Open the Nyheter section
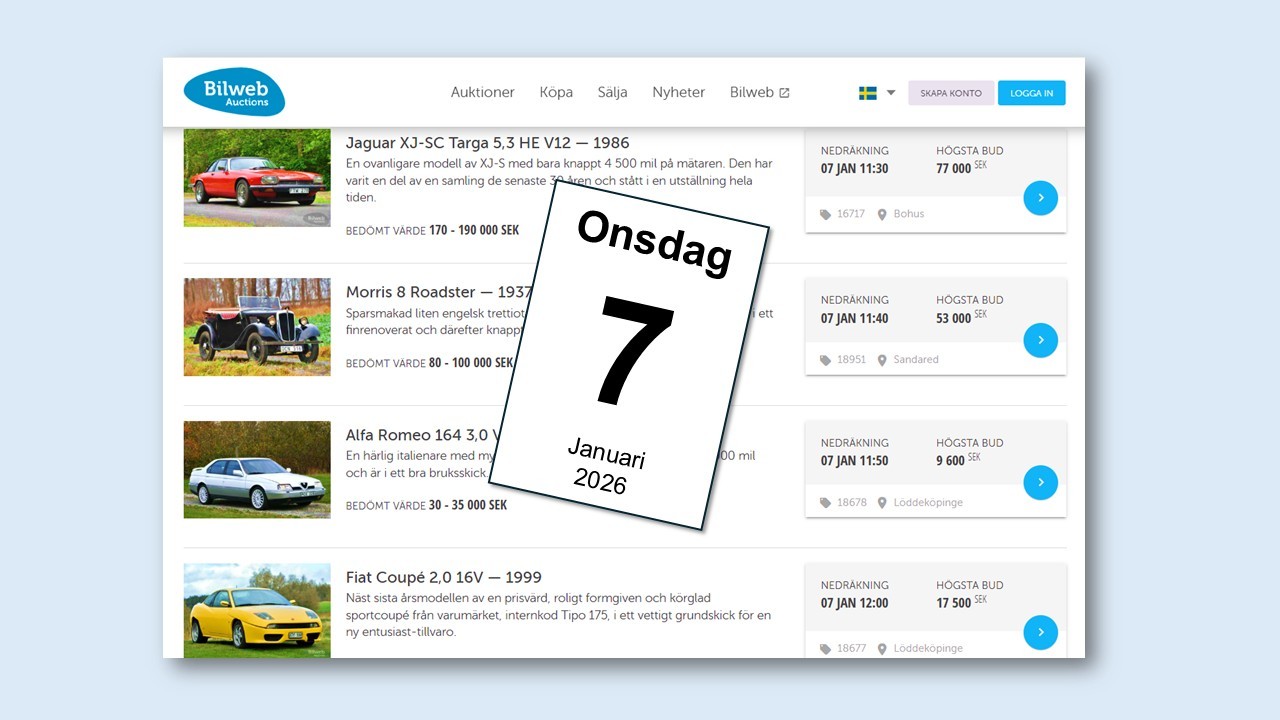The height and width of the screenshot is (720, 1280). (x=678, y=92)
